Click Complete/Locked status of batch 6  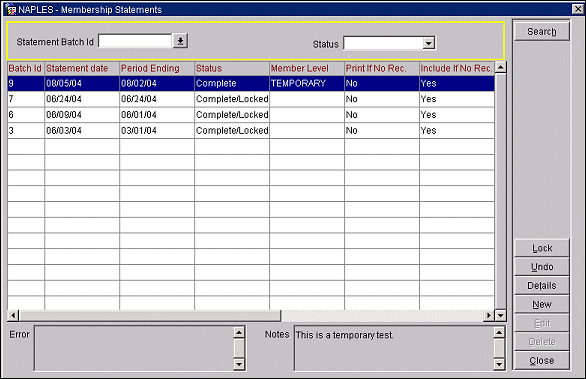(x=232, y=115)
